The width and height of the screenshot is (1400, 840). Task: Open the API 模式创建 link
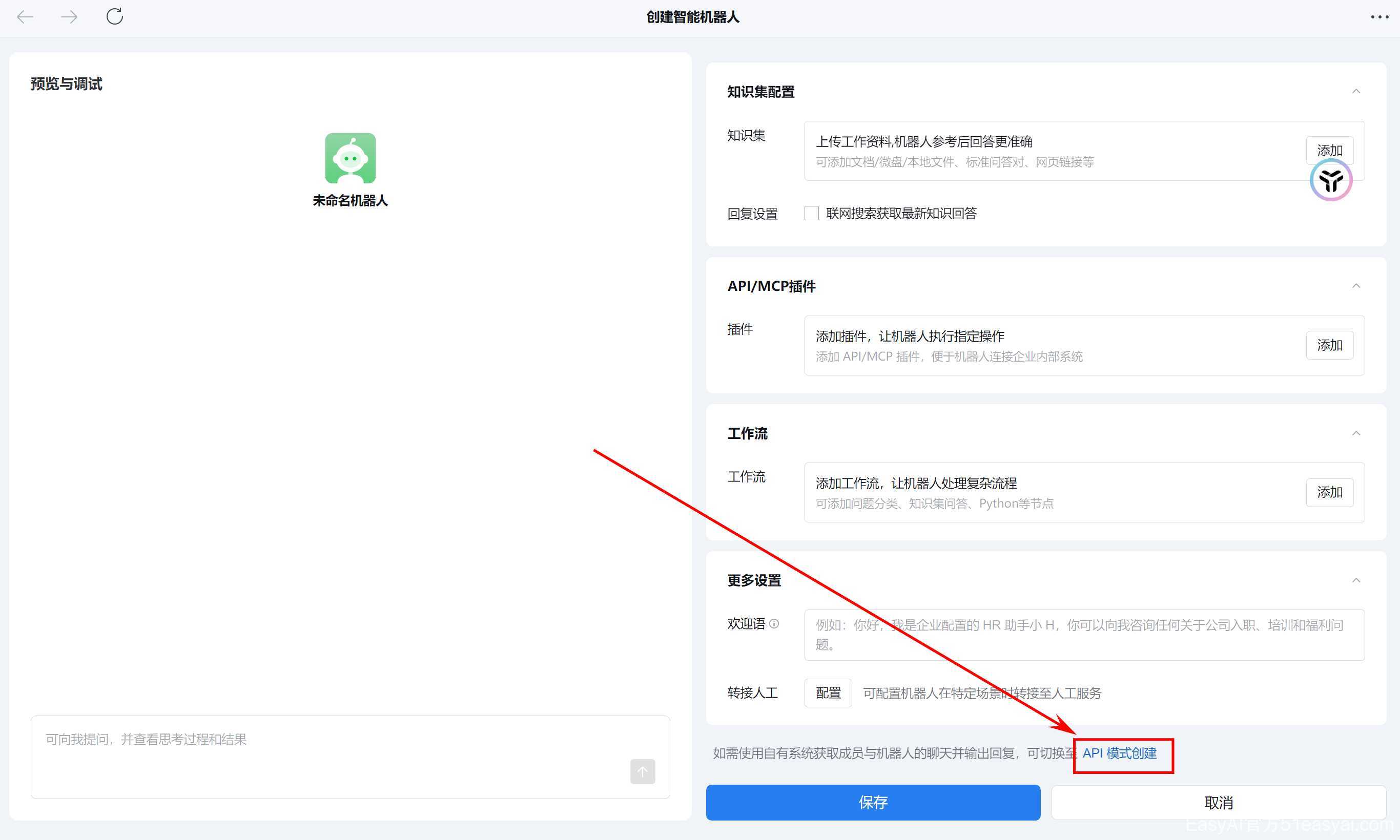(x=1119, y=753)
